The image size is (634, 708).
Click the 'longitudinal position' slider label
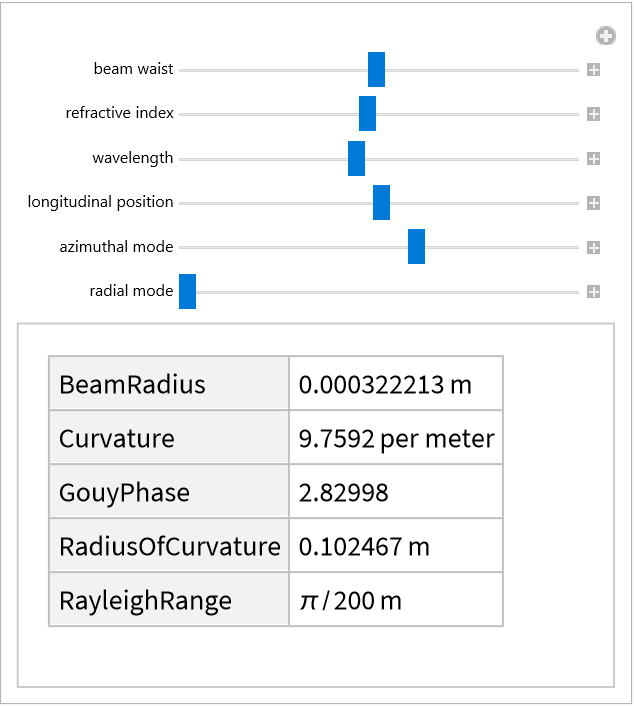(101, 203)
